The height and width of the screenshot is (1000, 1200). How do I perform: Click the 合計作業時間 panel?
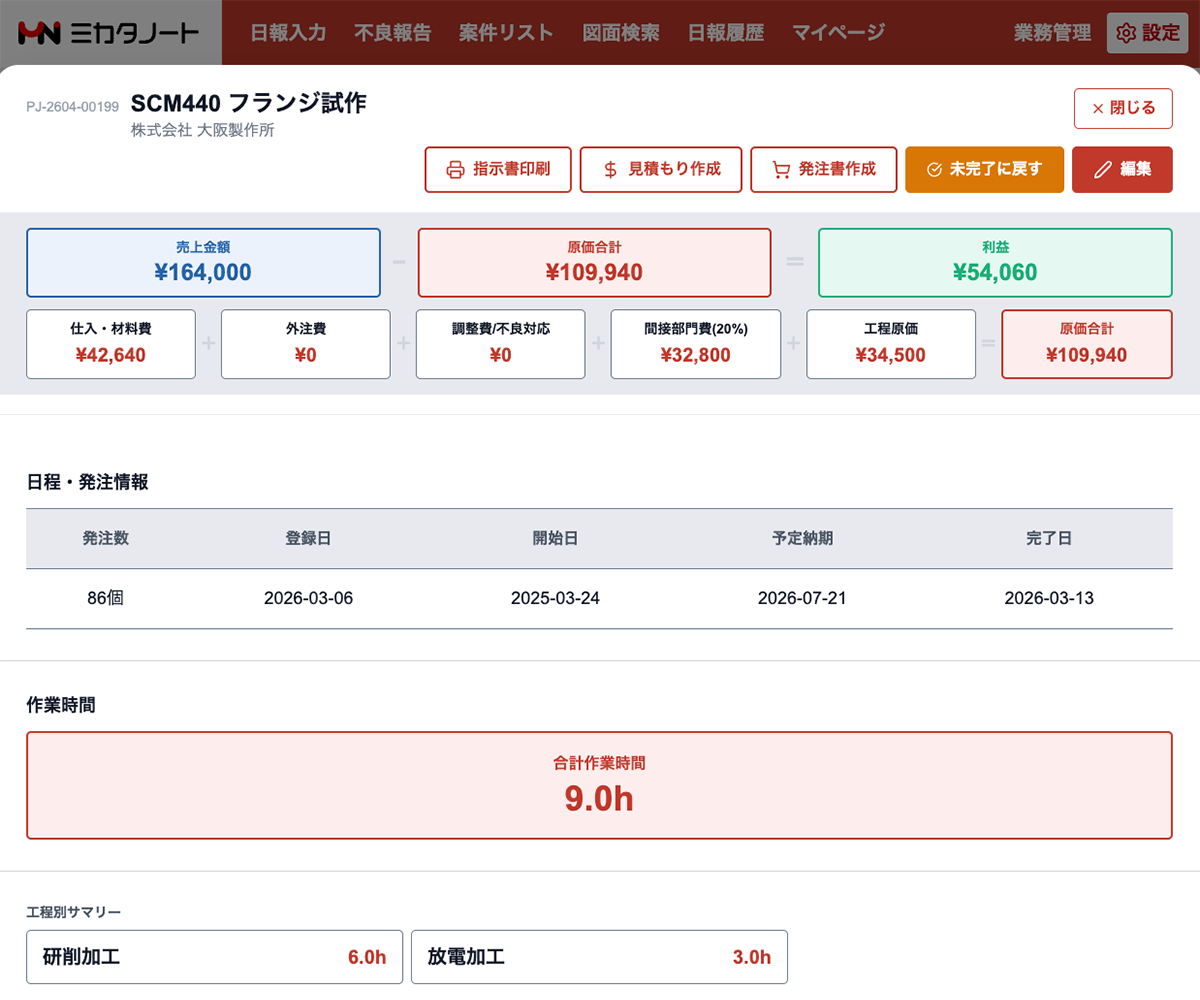point(599,785)
